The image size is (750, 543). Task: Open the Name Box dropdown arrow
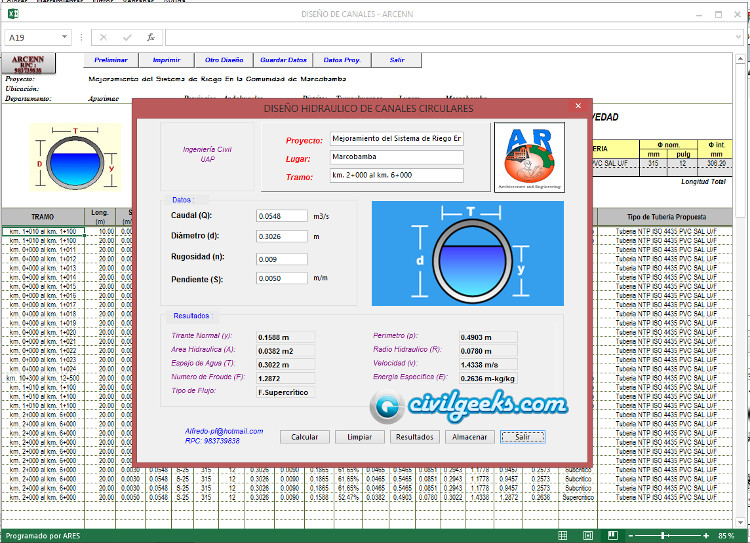[63, 37]
